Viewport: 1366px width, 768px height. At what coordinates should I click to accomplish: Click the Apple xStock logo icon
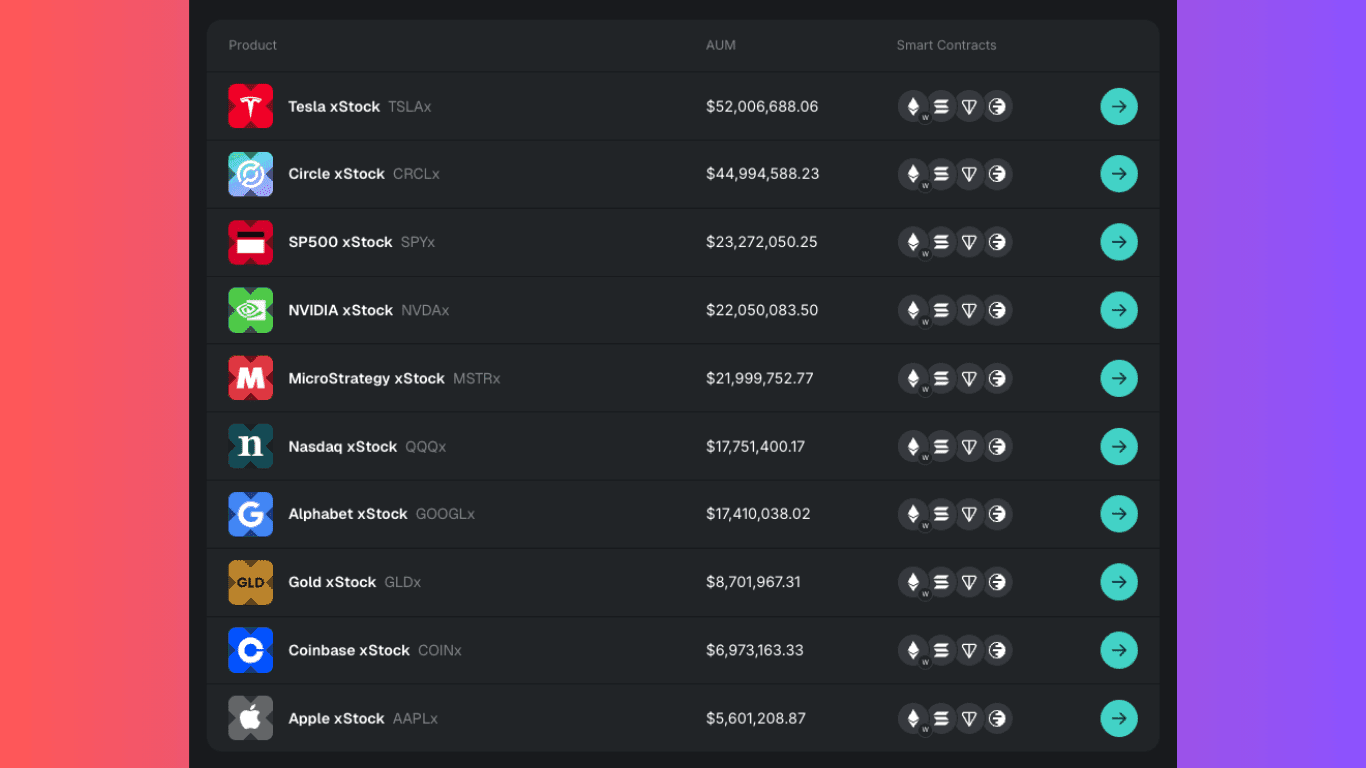coord(251,718)
